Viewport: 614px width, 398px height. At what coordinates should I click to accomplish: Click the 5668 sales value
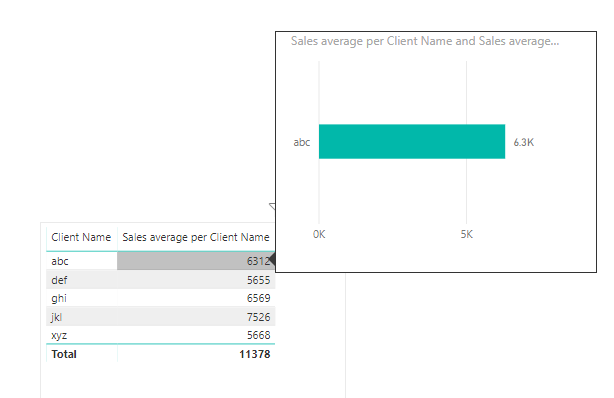[258, 335]
